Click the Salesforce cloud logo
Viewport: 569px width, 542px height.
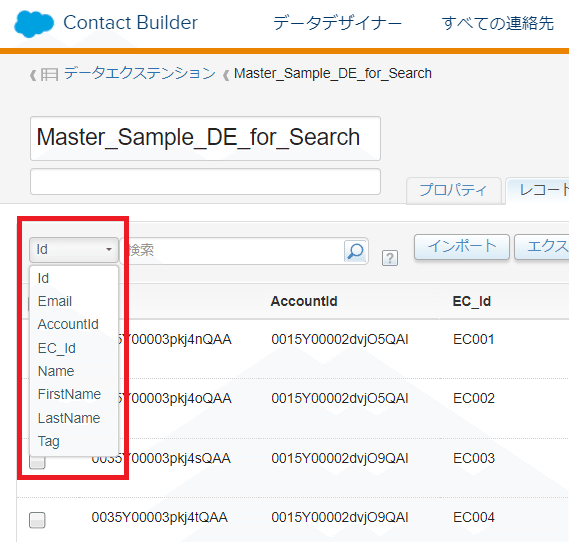point(34,24)
